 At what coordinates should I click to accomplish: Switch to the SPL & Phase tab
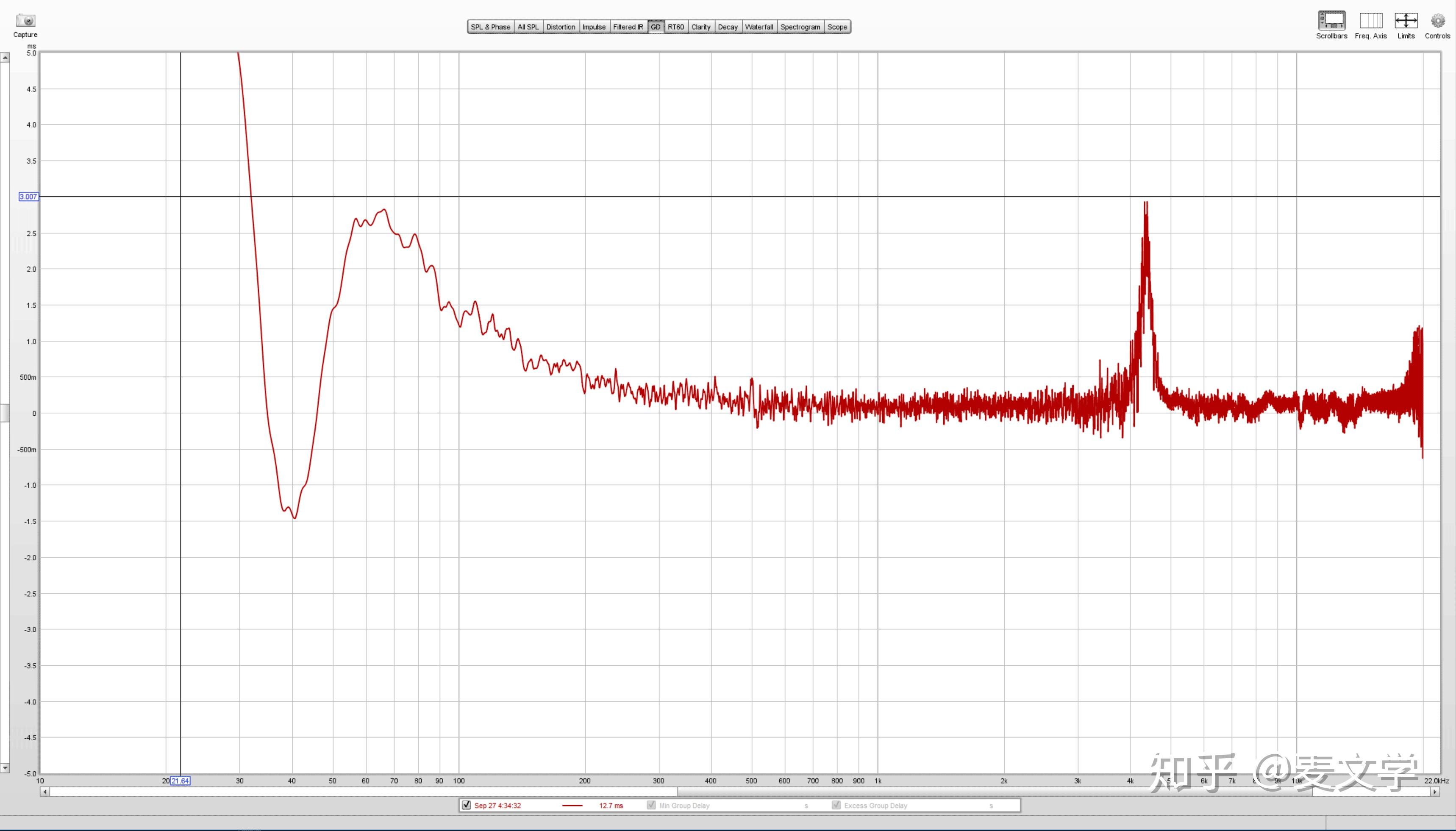click(x=490, y=27)
